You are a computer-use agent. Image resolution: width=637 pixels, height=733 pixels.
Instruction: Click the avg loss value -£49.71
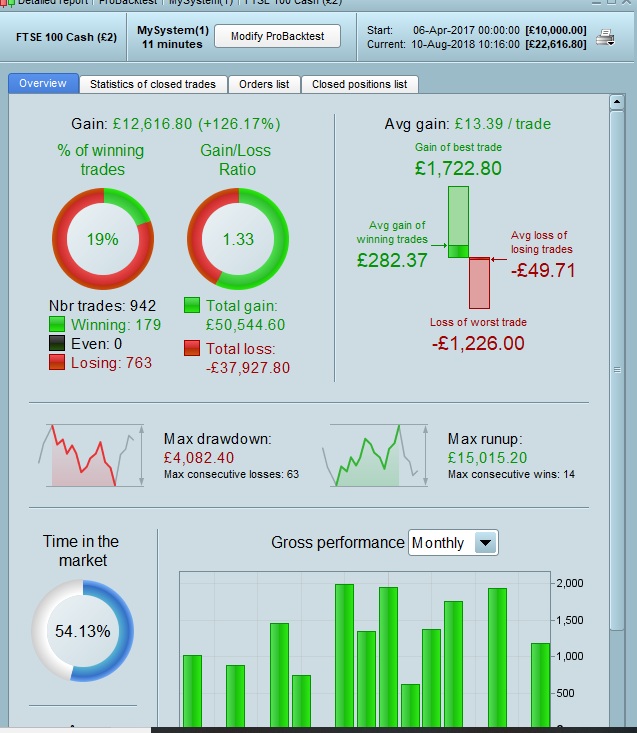(x=543, y=270)
